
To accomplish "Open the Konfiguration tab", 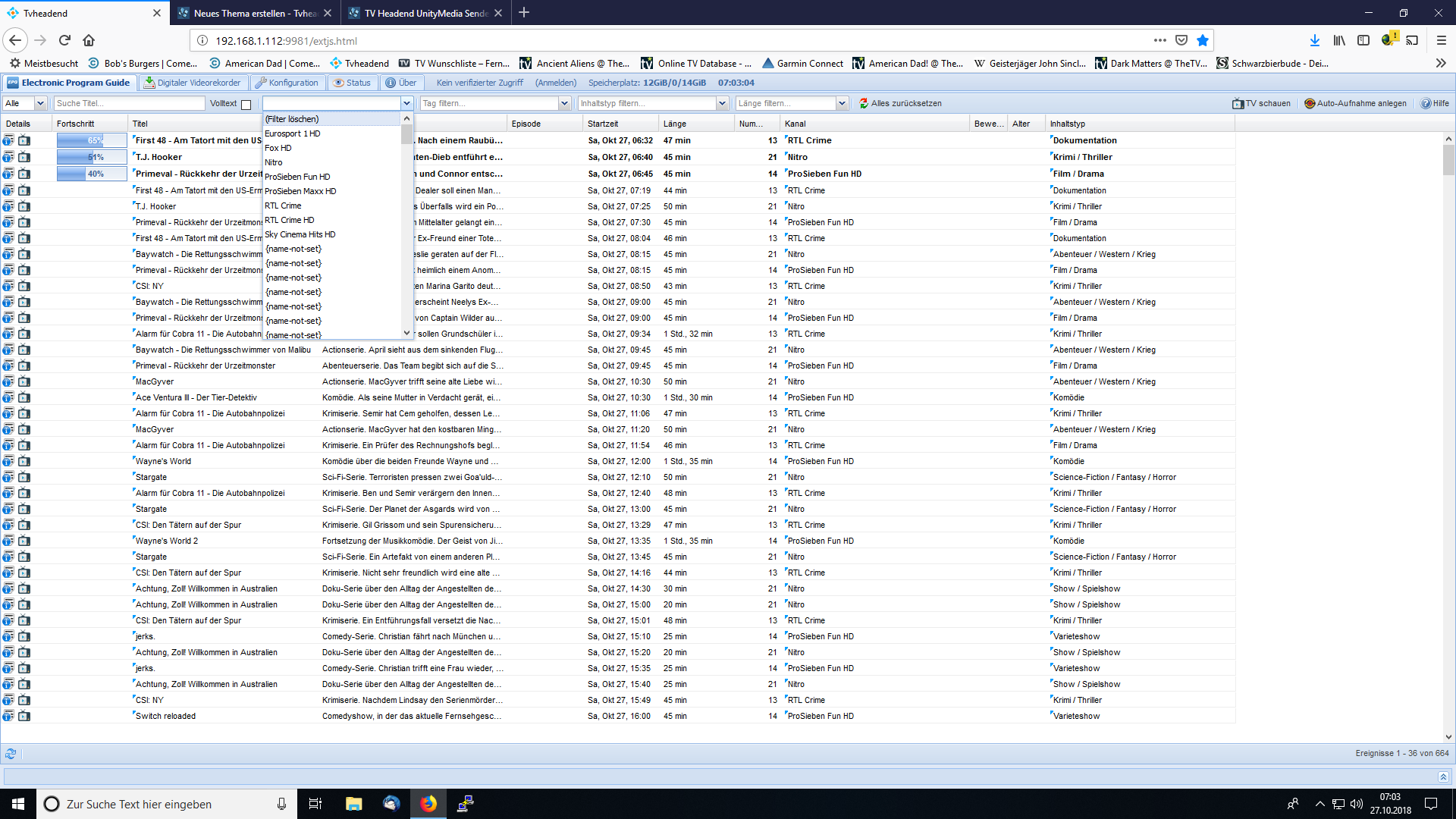I will coord(287,83).
